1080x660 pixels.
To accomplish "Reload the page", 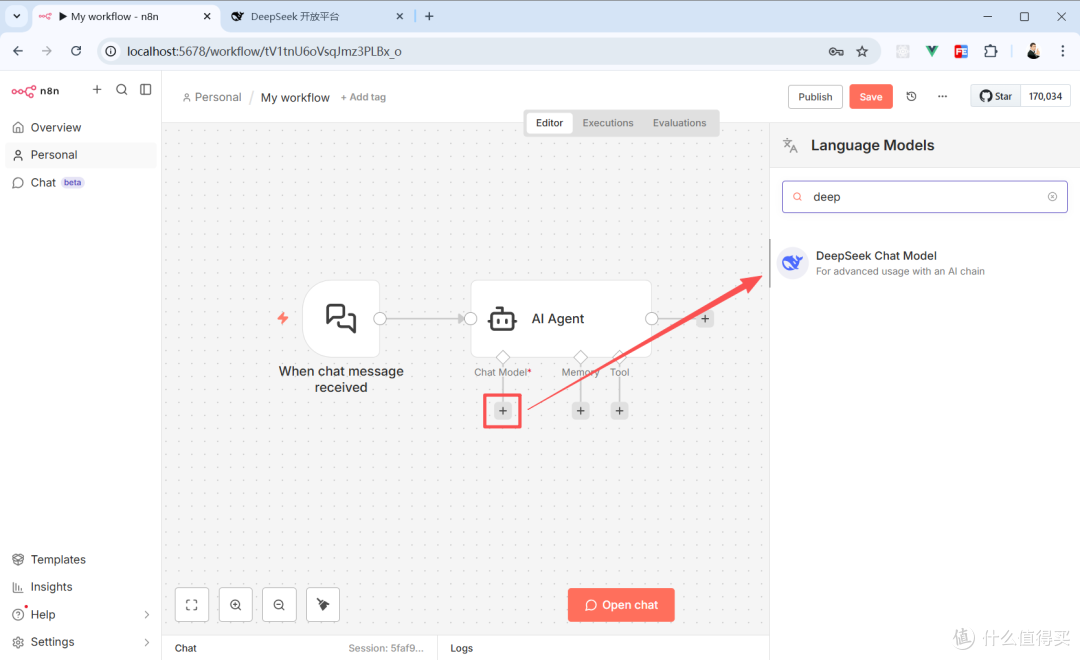I will 76,51.
